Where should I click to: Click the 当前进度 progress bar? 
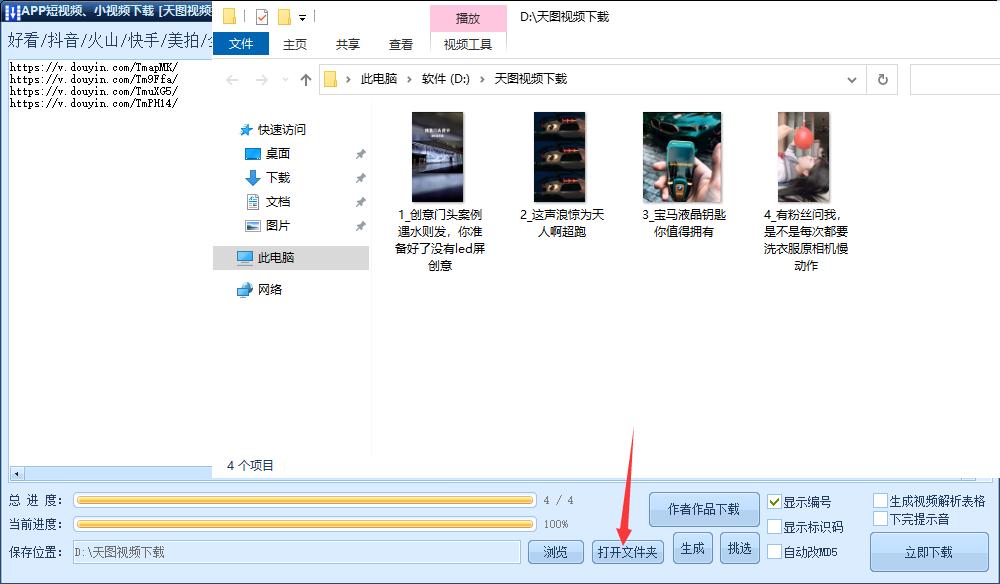point(305,523)
